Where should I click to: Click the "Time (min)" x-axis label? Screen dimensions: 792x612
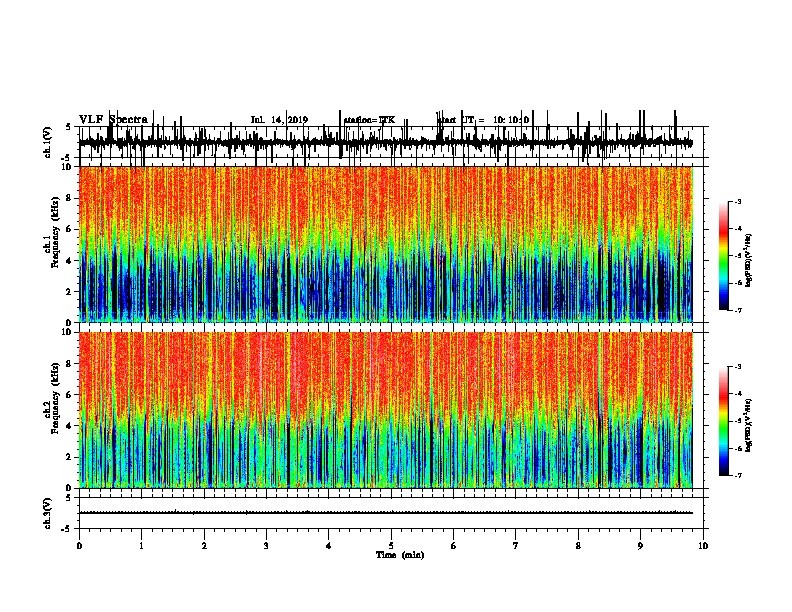click(400, 555)
